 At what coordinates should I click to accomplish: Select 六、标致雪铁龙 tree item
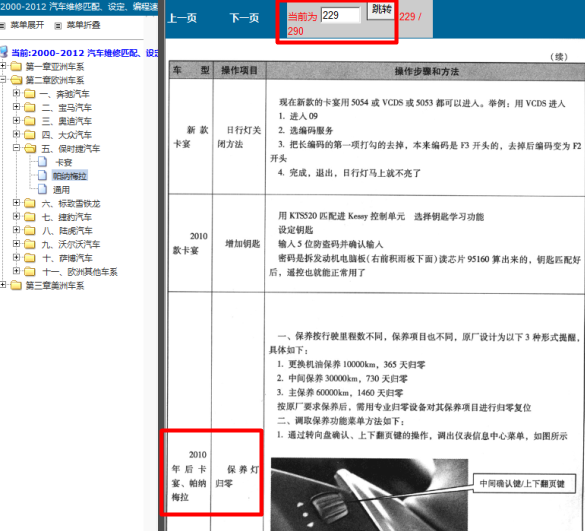click(71, 204)
